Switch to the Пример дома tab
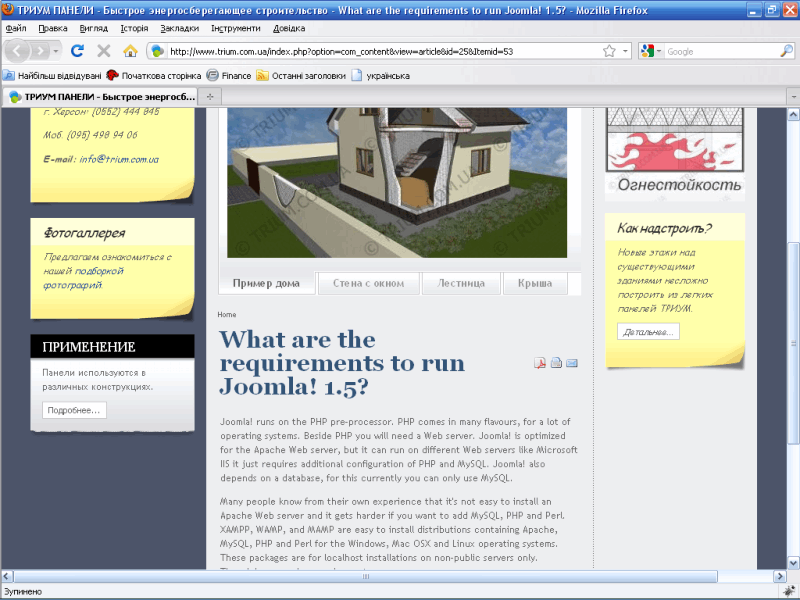 click(x=266, y=283)
